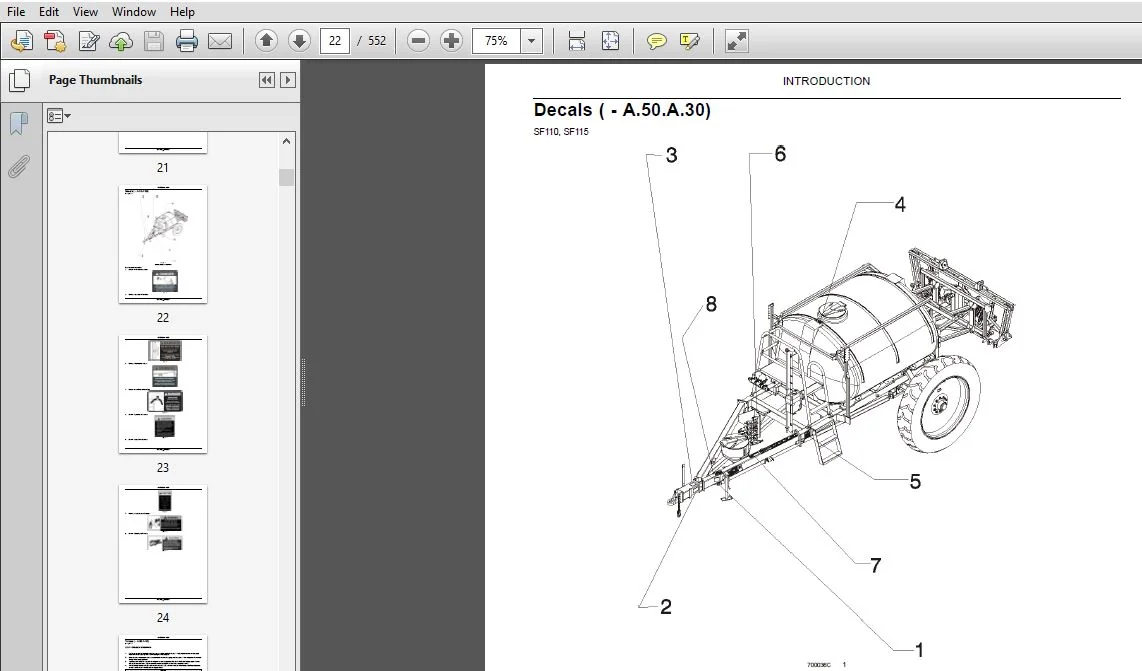Click the thumbnail scrollbar up arrow
The width and height of the screenshot is (1142, 671).
click(286, 141)
